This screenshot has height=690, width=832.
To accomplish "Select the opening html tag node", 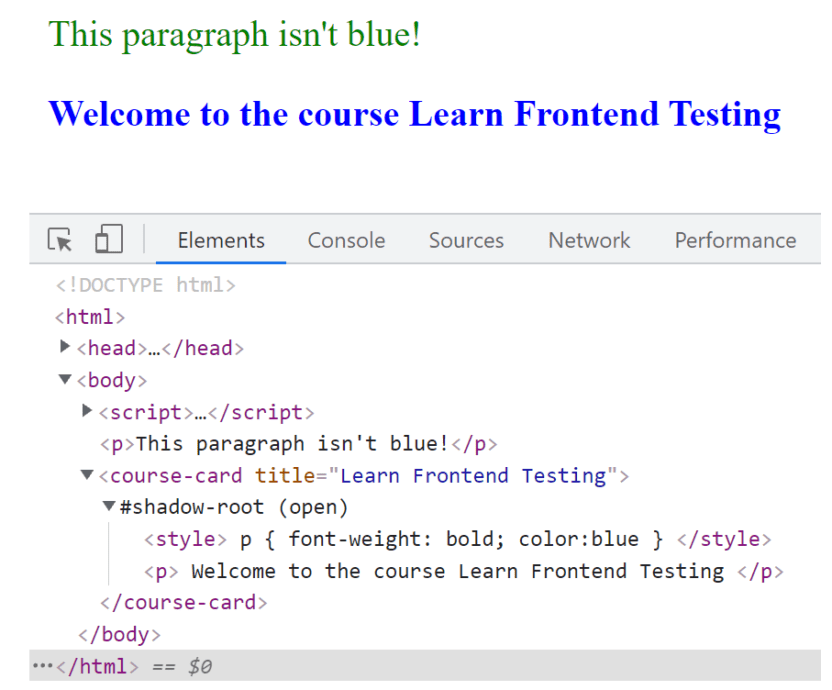I will pyautogui.click(x=90, y=317).
